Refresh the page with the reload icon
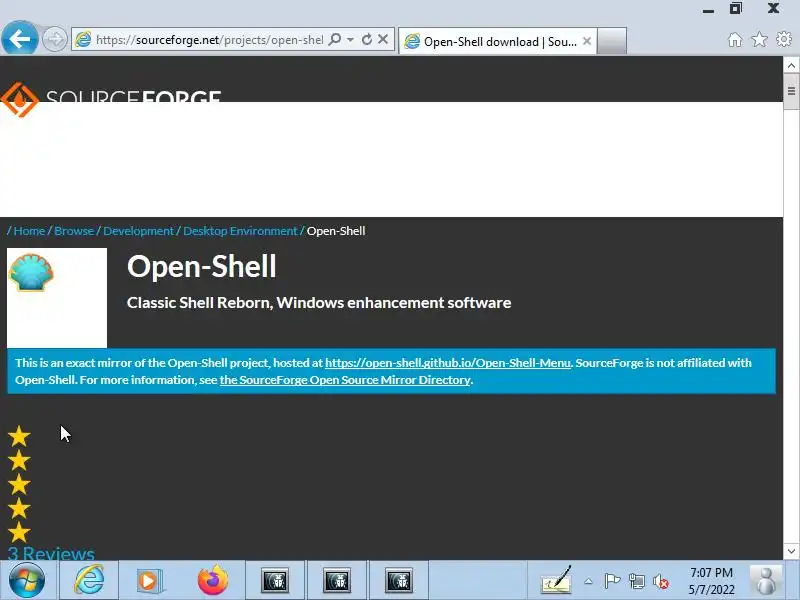 click(x=367, y=39)
